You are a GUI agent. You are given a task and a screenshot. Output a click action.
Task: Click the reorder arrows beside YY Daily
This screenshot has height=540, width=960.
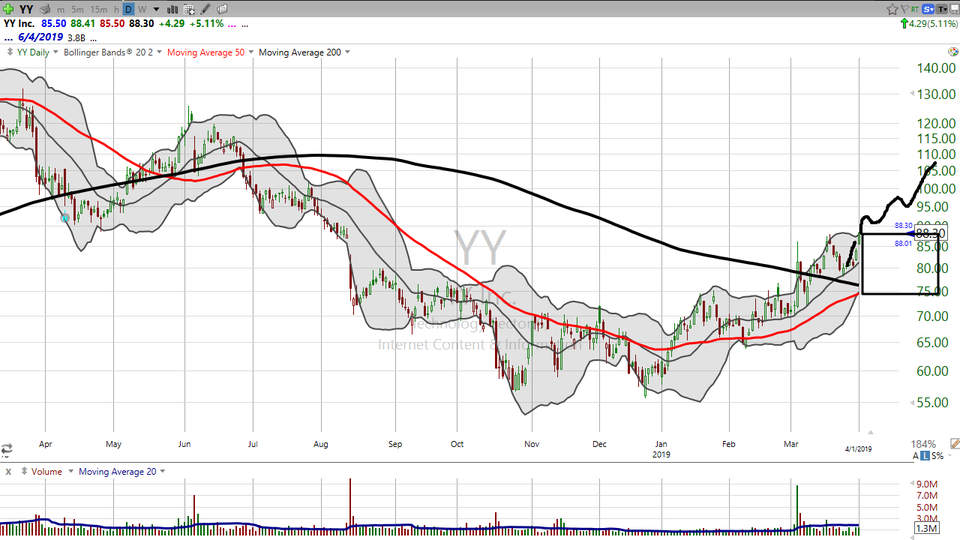(x=10, y=52)
